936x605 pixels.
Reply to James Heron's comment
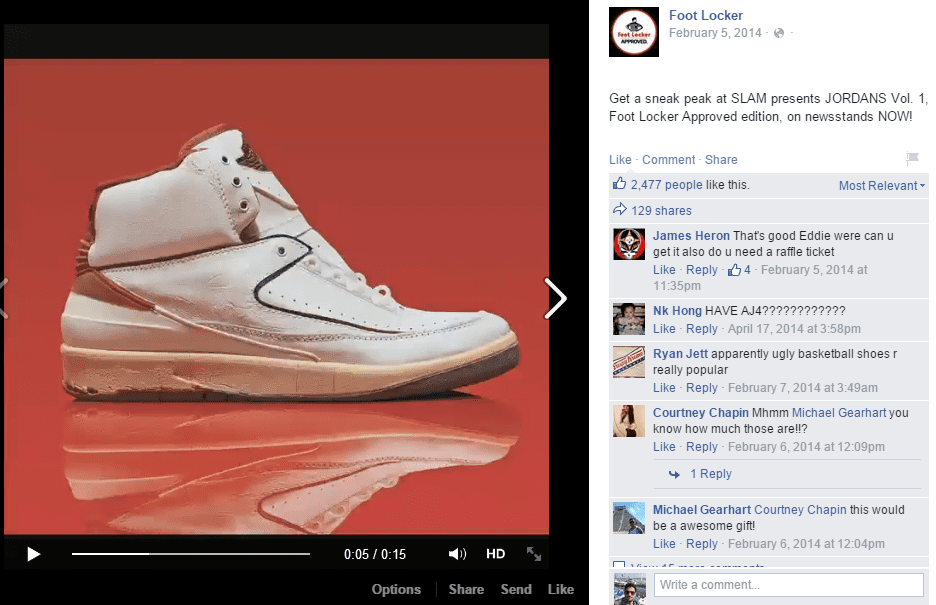pos(702,270)
